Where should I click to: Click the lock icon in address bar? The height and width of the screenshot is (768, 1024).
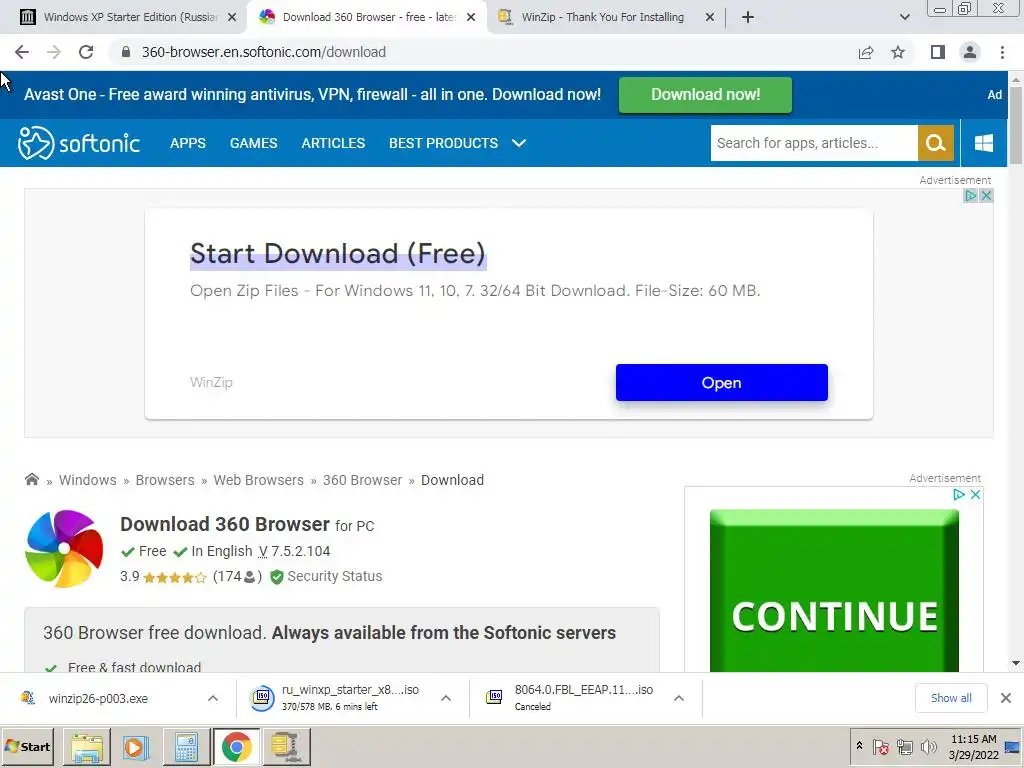pyautogui.click(x=125, y=52)
